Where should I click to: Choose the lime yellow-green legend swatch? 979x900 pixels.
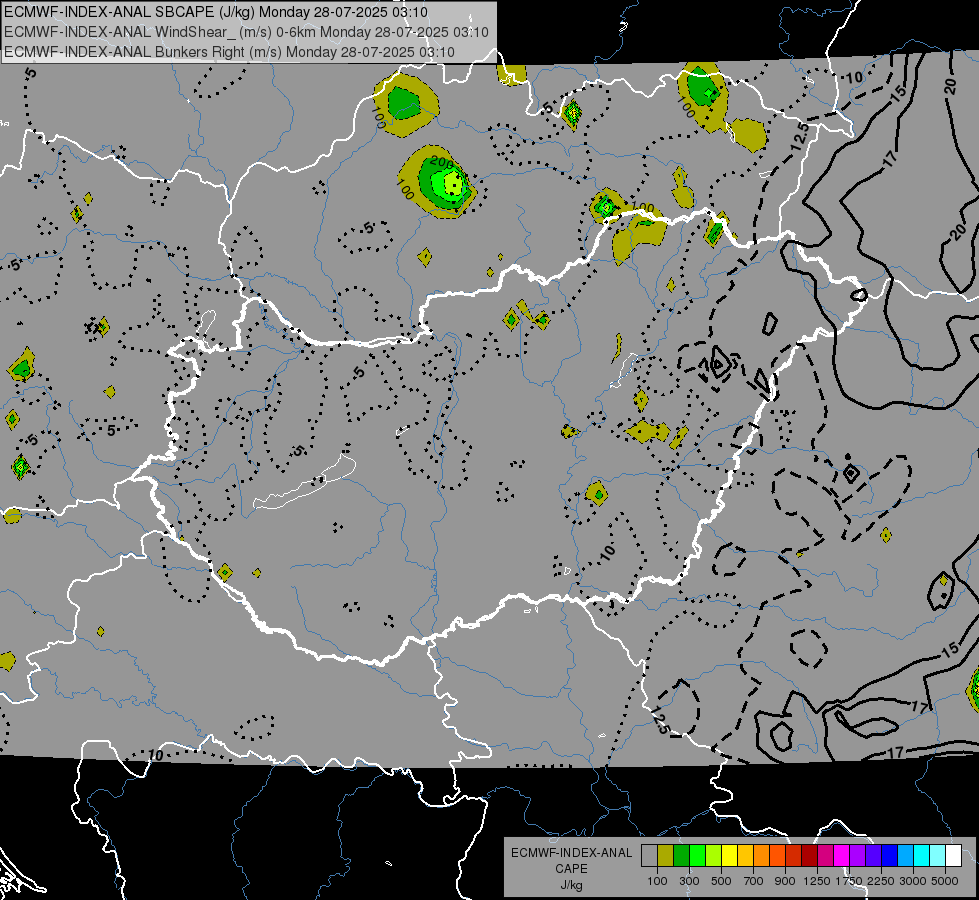coord(714,855)
